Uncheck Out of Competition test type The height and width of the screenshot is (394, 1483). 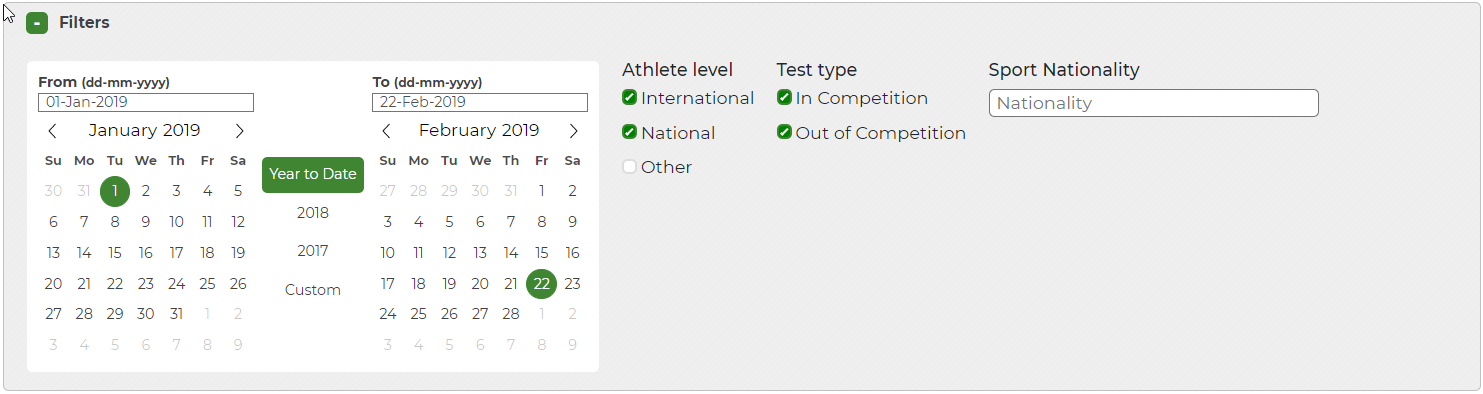pos(784,132)
